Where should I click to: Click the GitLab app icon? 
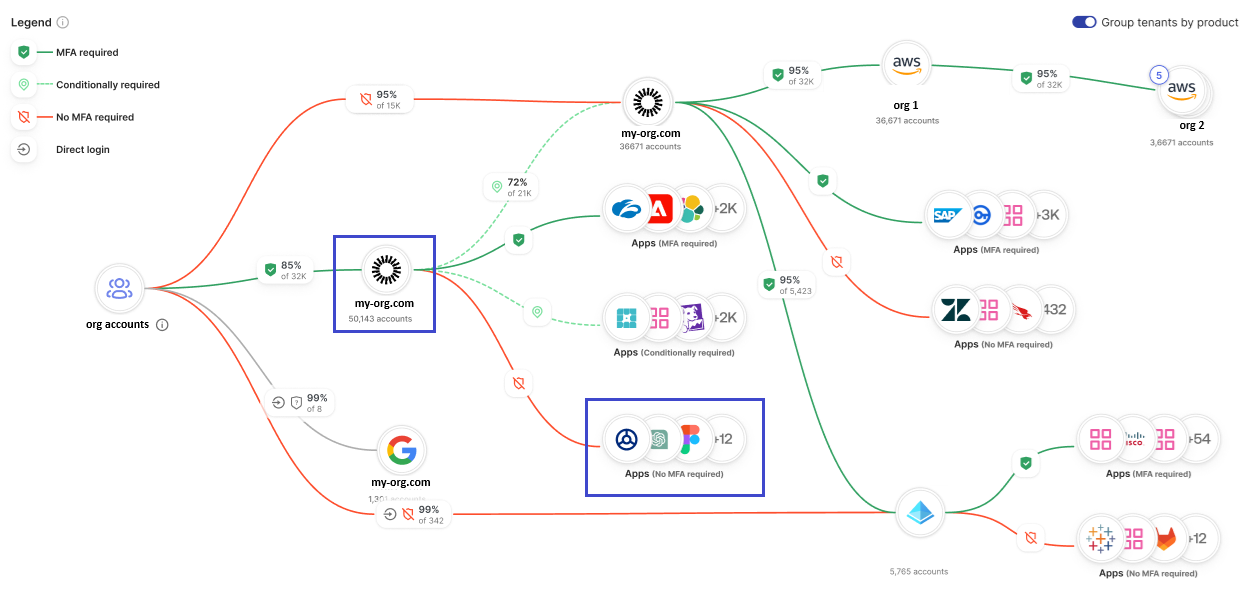(x=1166, y=538)
